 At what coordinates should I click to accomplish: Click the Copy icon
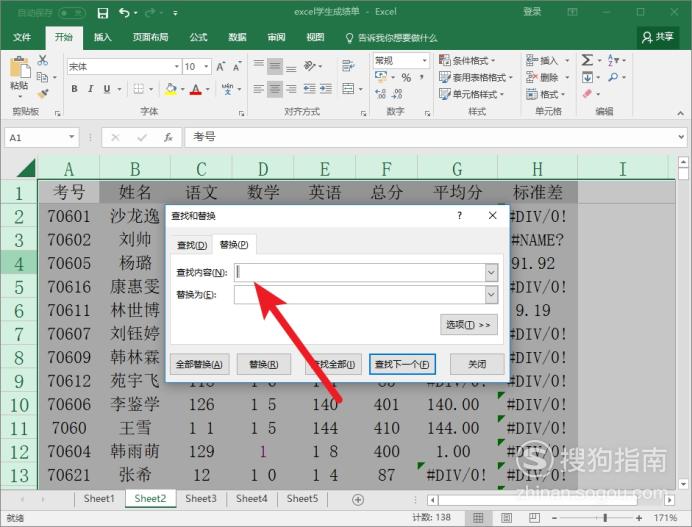coord(42,77)
